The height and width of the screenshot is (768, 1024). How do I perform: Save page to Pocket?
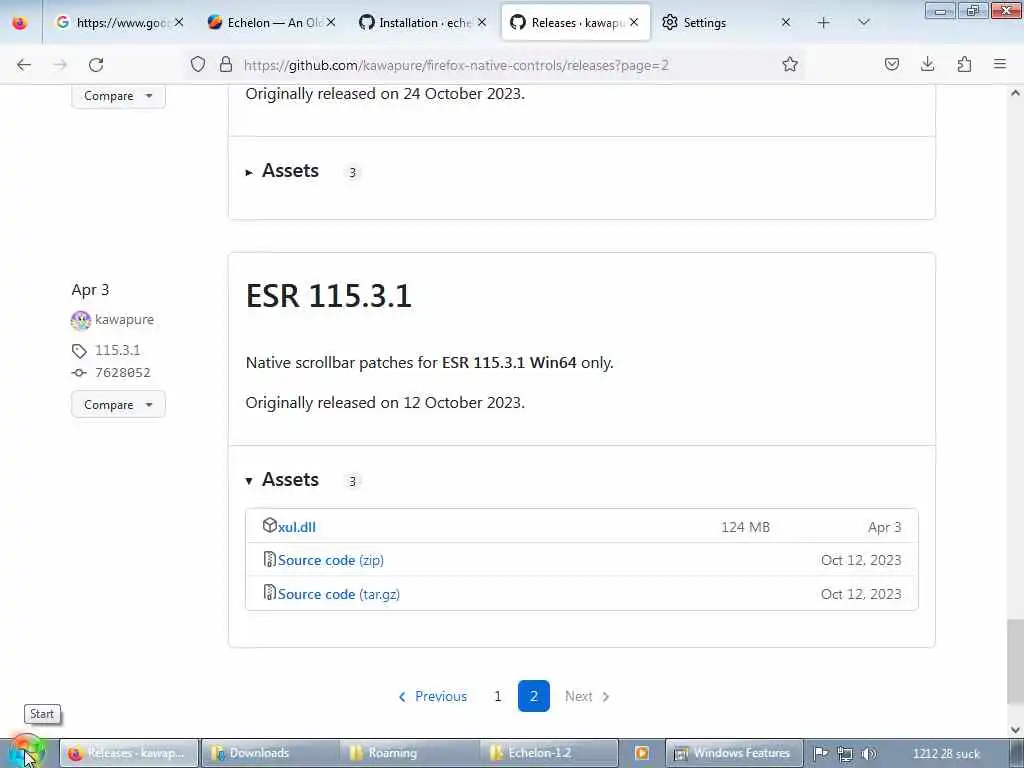[x=891, y=64]
